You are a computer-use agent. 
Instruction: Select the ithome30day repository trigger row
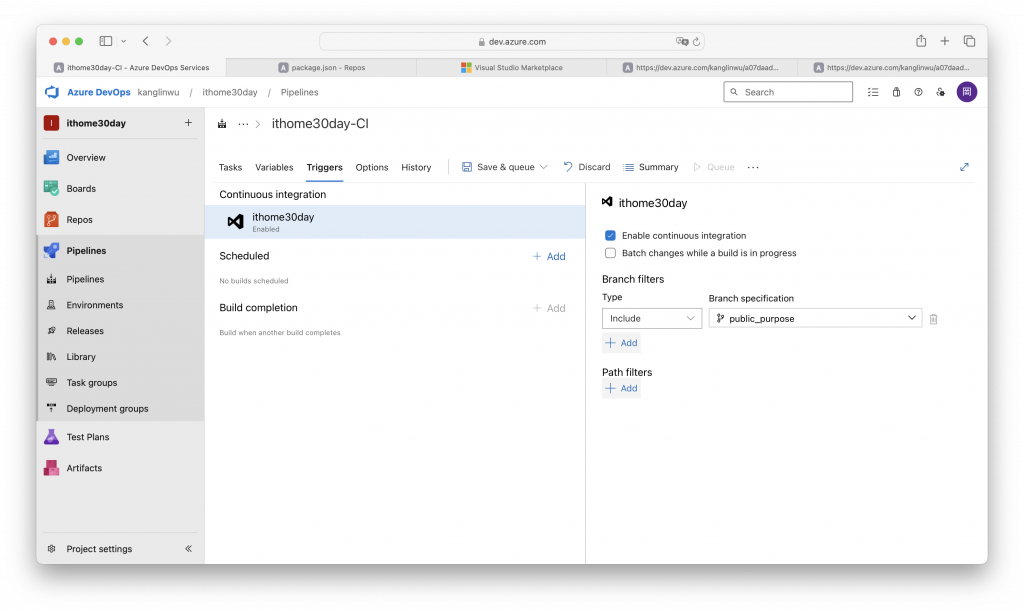[x=395, y=222]
